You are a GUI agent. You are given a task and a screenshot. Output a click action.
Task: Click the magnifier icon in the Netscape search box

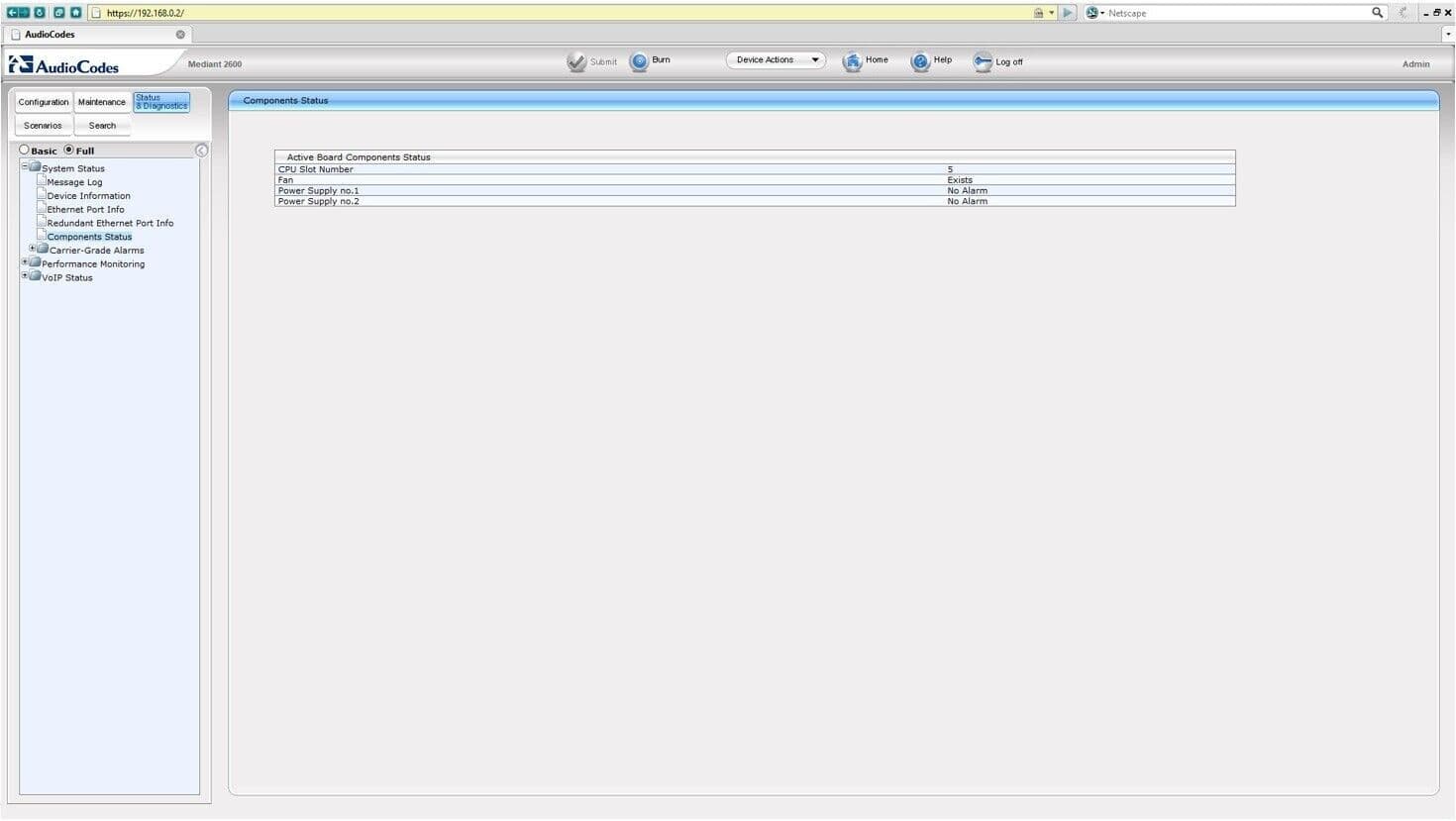click(1377, 13)
